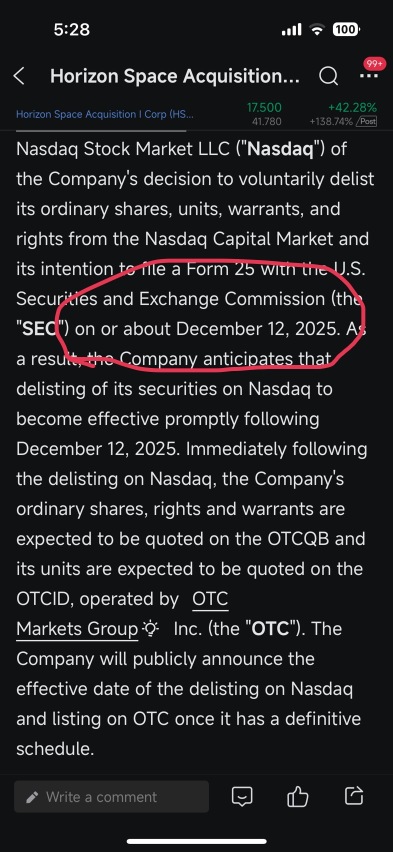
Task: Tap the +138.74% post-market change
Action: pyautogui.click(x=332, y=121)
